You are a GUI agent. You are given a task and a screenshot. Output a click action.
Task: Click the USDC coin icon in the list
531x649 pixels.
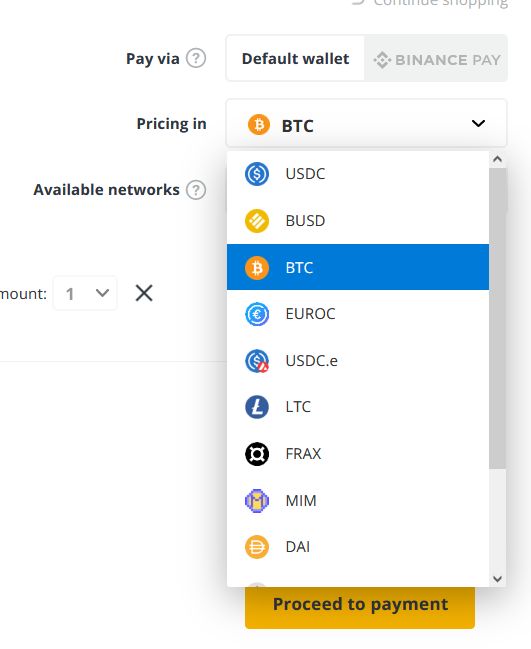tap(257, 174)
